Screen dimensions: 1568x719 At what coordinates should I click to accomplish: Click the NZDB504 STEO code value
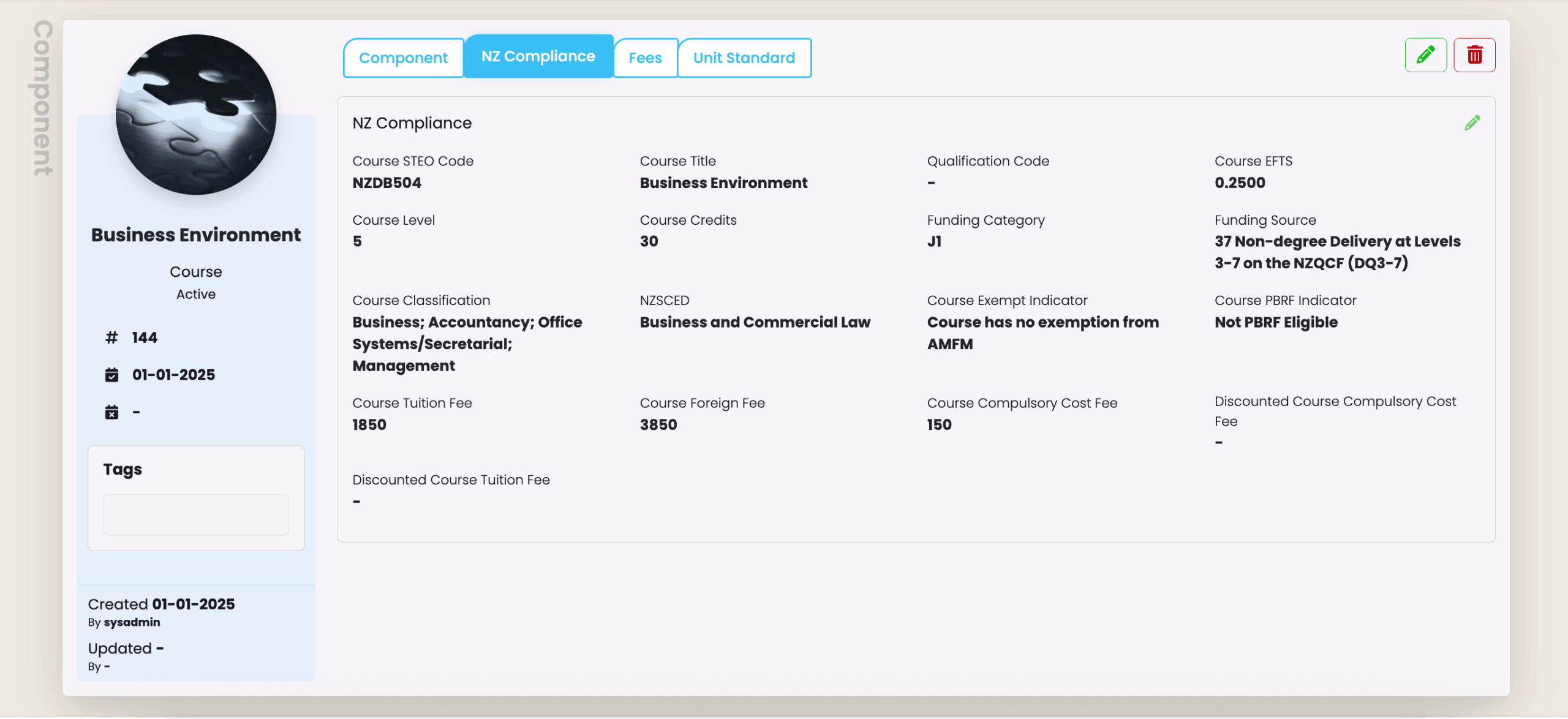tap(387, 183)
